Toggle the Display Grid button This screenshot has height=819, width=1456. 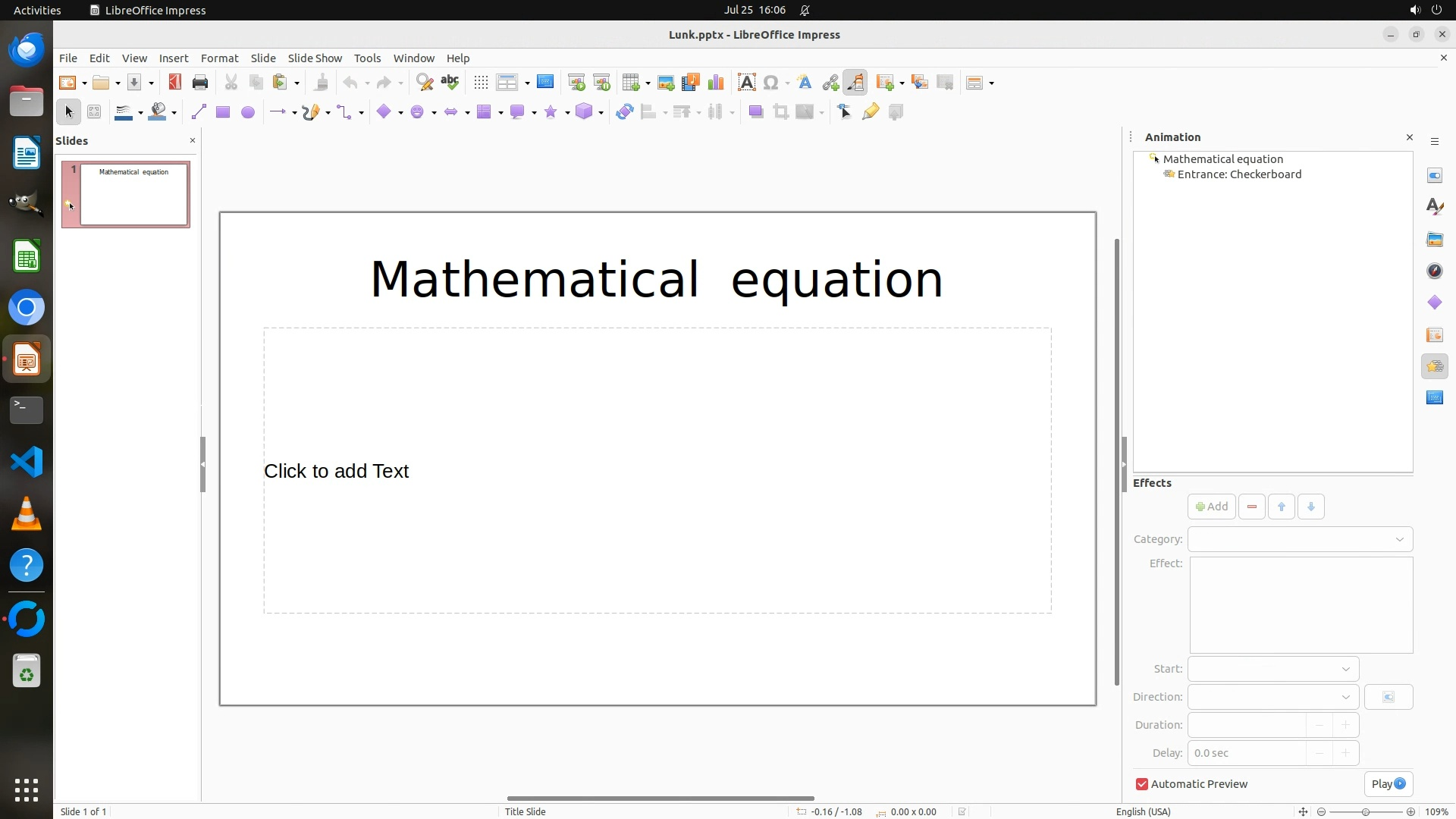click(x=481, y=83)
